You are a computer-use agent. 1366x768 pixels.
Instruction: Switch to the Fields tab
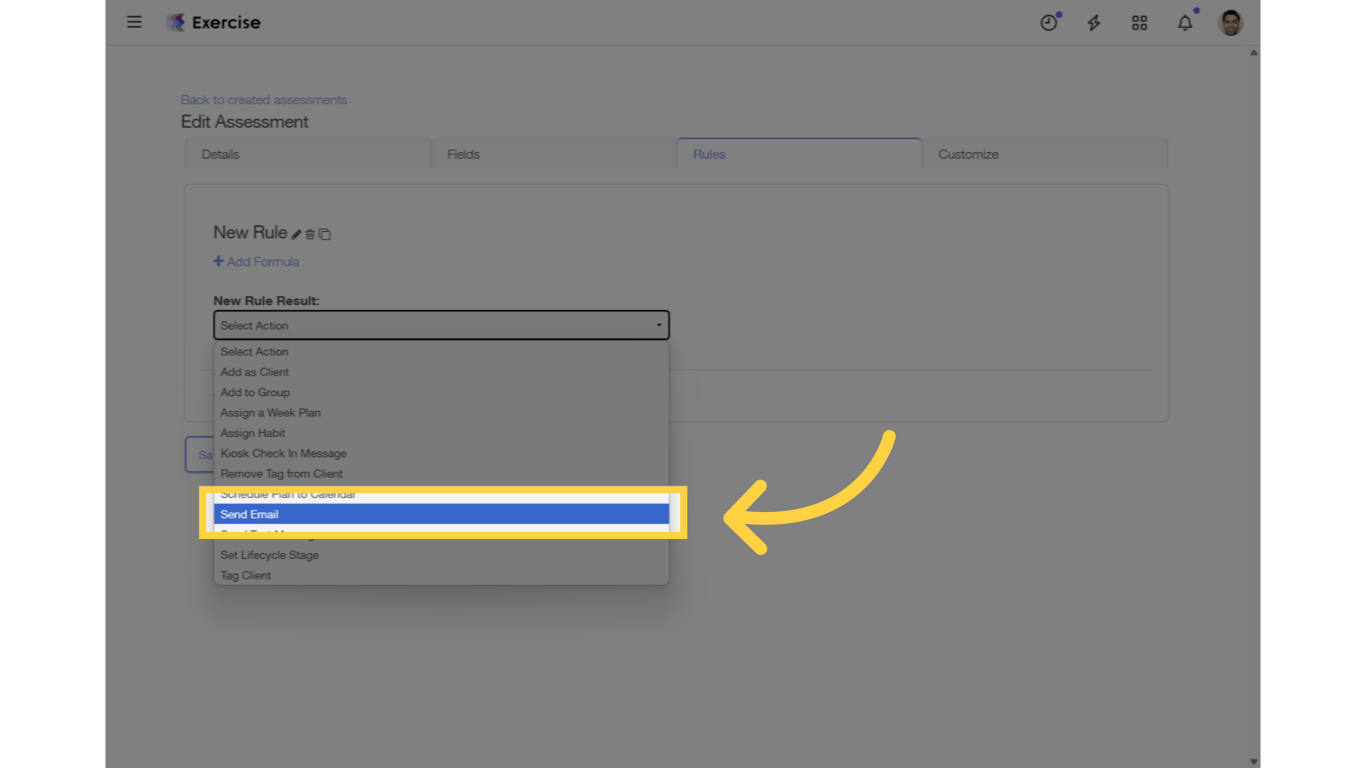[463, 154]
